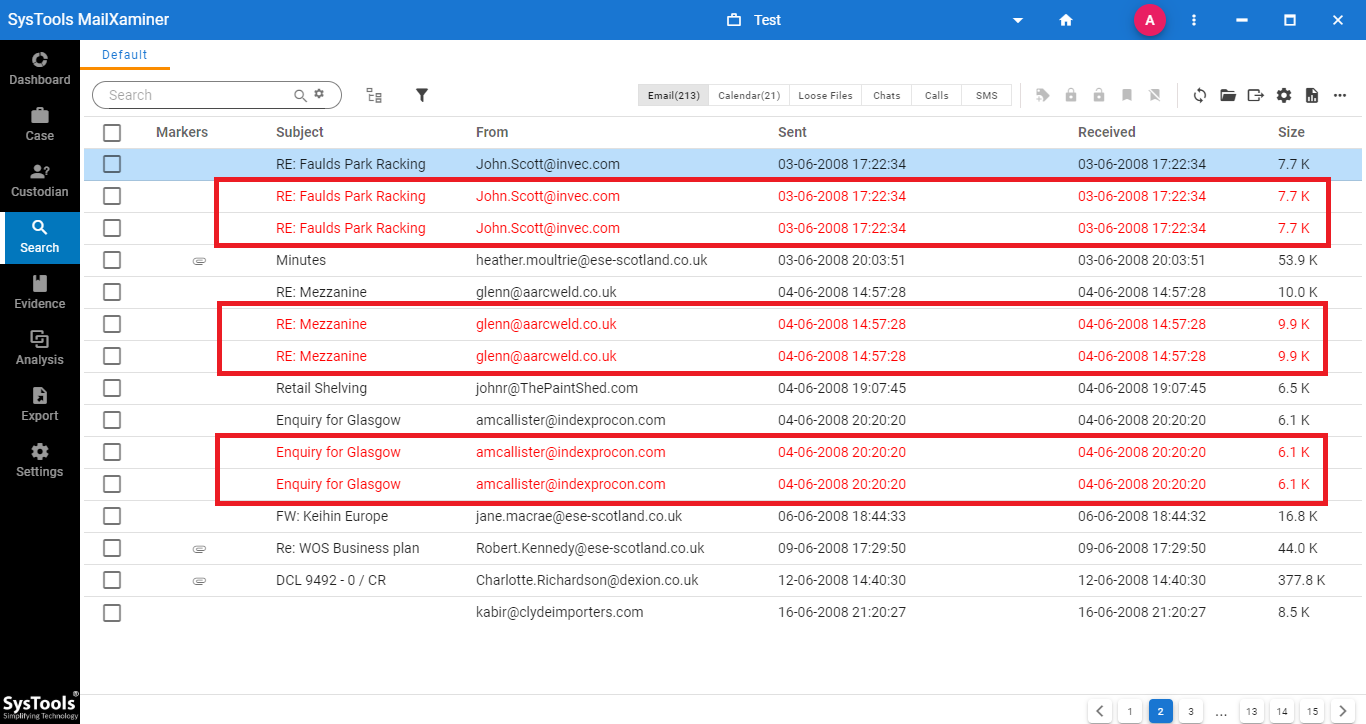Click the report chart file icon
Viewport: 1366px width, 724px height.
pyautogui.click(x=1312, y=95)
